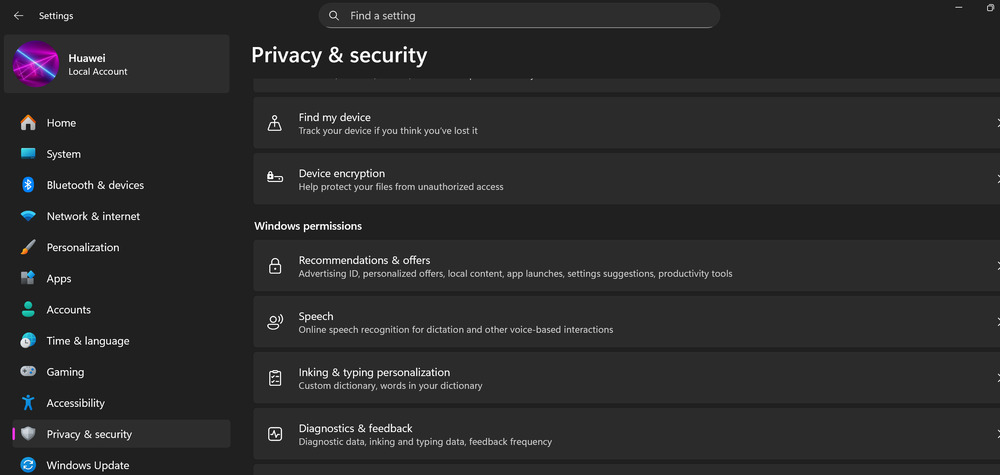
Task: Select the Accessibility figure icon
Action: click(x=28, y=403)
